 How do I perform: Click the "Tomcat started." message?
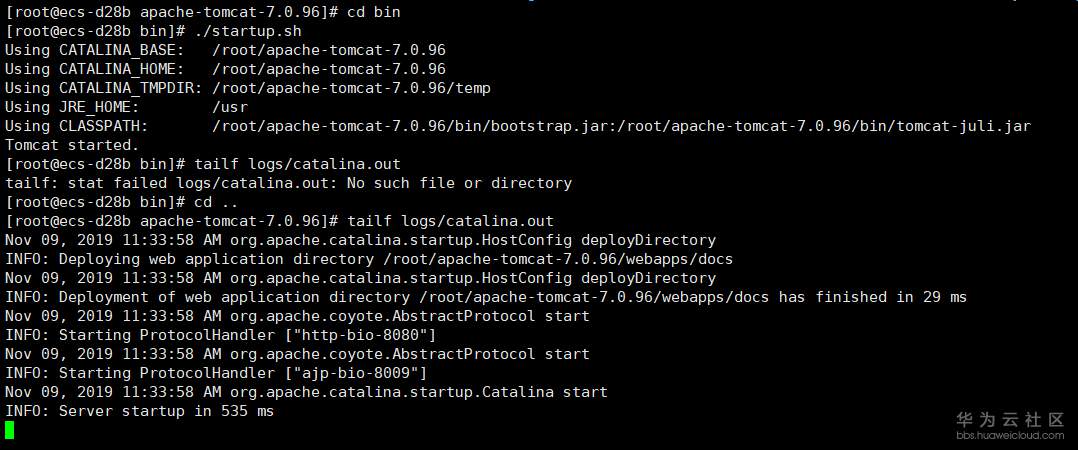click(x=72, y=145)
